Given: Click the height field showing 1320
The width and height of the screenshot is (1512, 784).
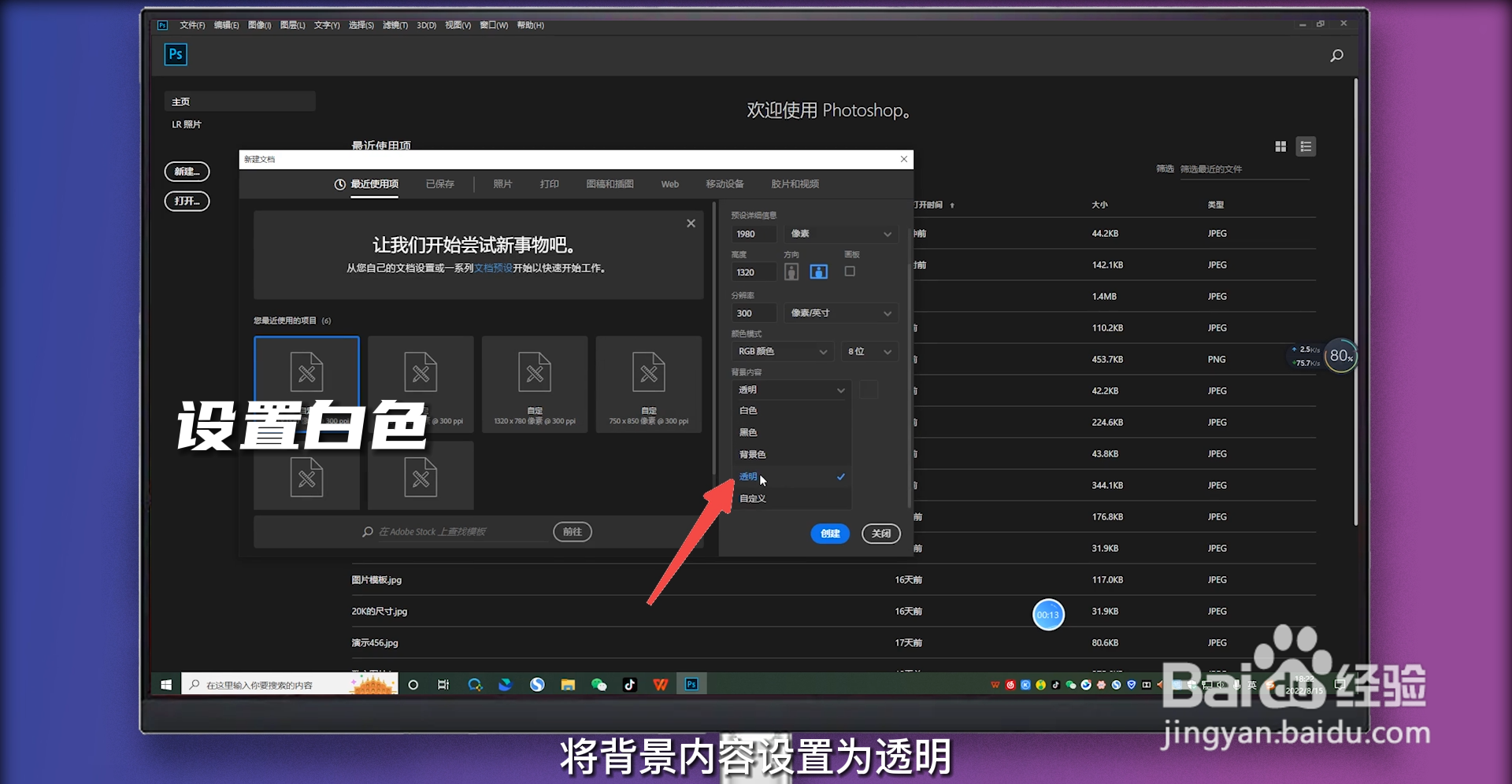Looking at the screenshot, I should (x=754, y=272).
